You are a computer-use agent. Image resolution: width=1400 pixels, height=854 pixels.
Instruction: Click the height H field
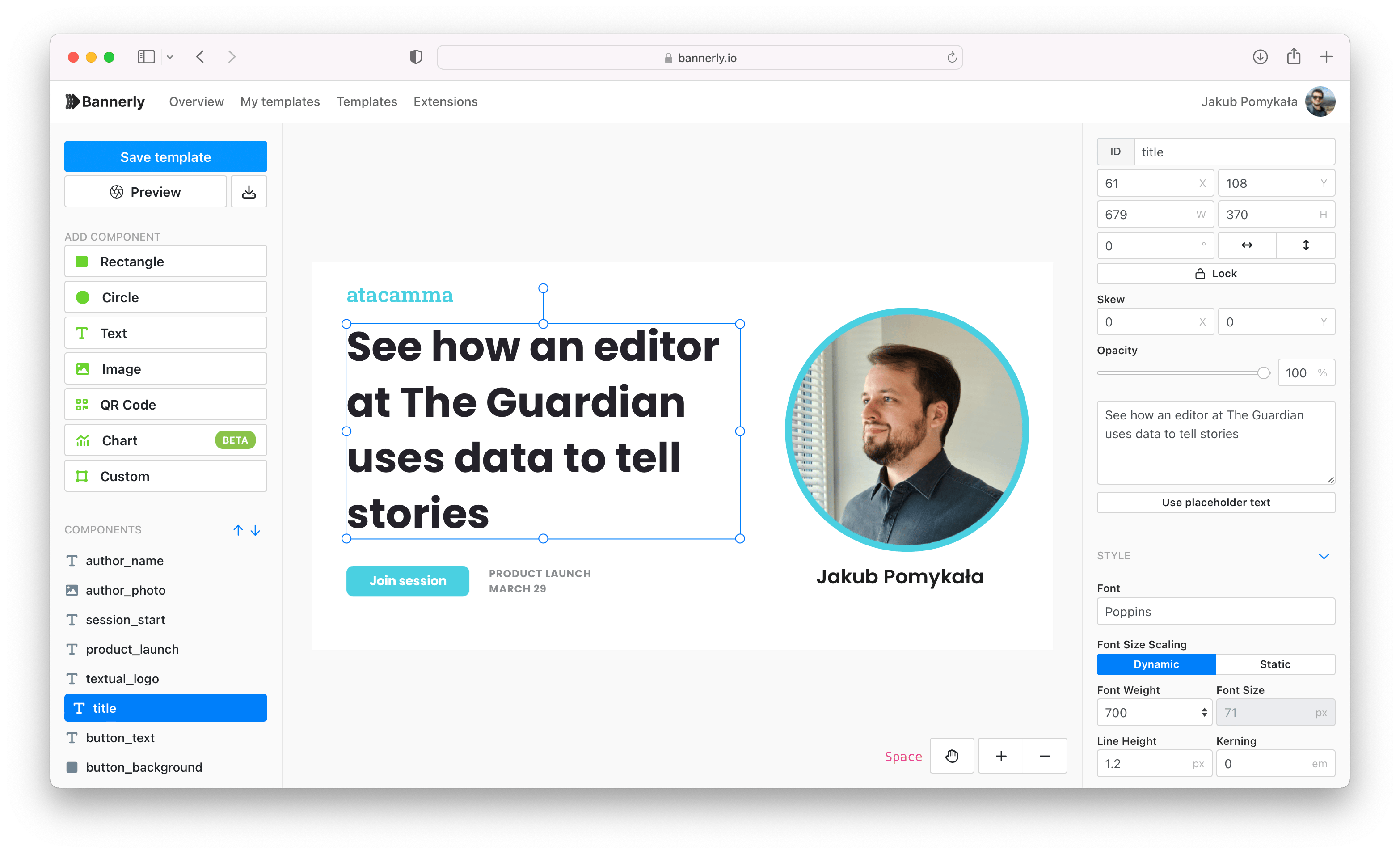(1276, 214)
